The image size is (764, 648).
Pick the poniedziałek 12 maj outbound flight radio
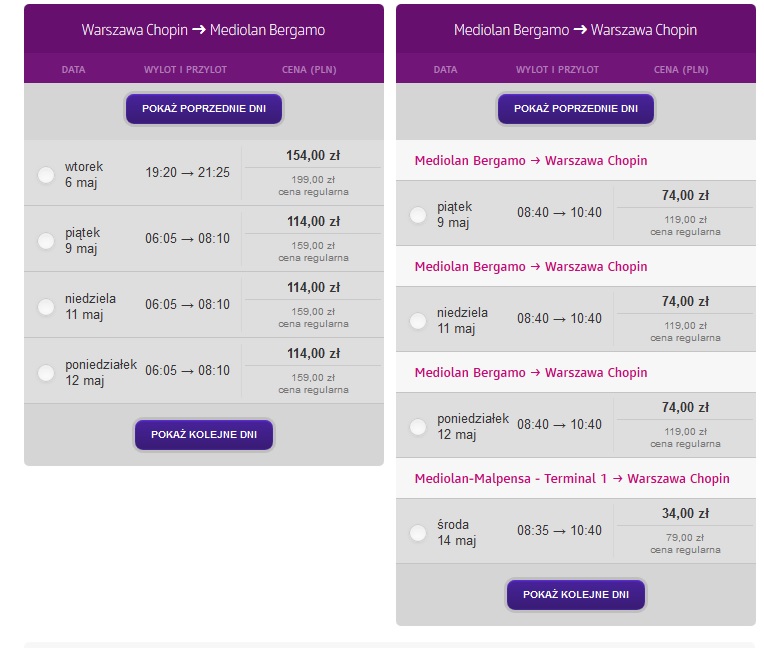(46, 373)
